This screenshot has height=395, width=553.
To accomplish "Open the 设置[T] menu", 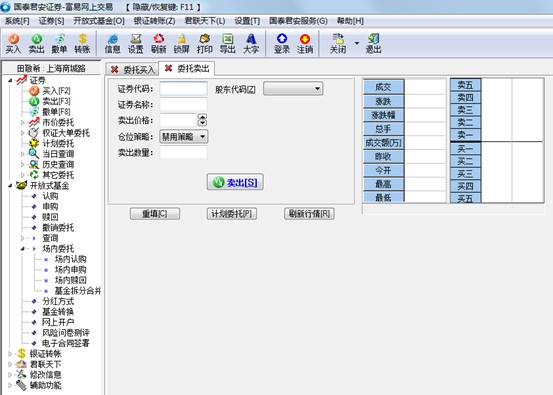I will [x=247, y=21].
